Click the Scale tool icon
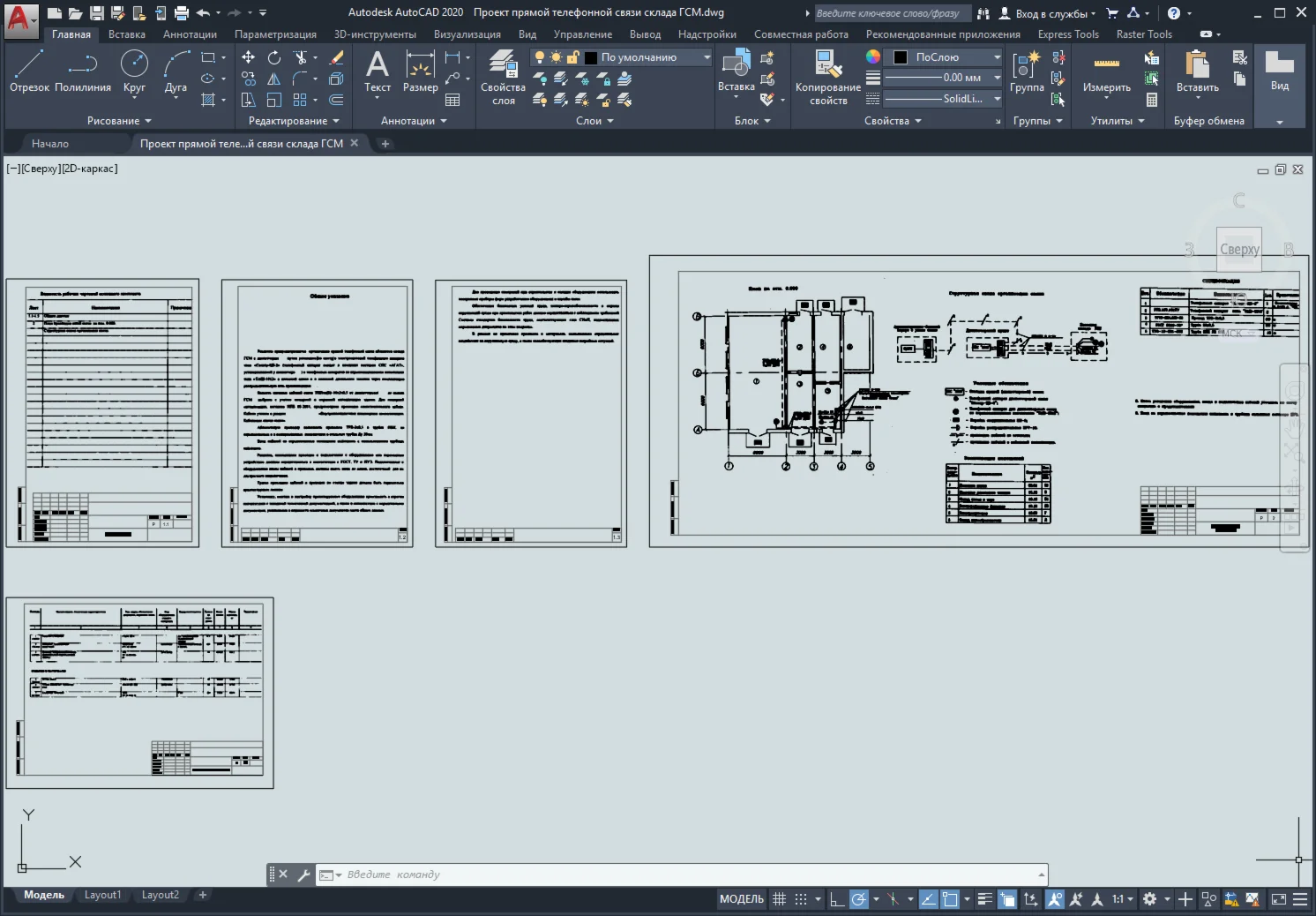1316x916 pixels. pyautogui.click(x=274, y=100)
